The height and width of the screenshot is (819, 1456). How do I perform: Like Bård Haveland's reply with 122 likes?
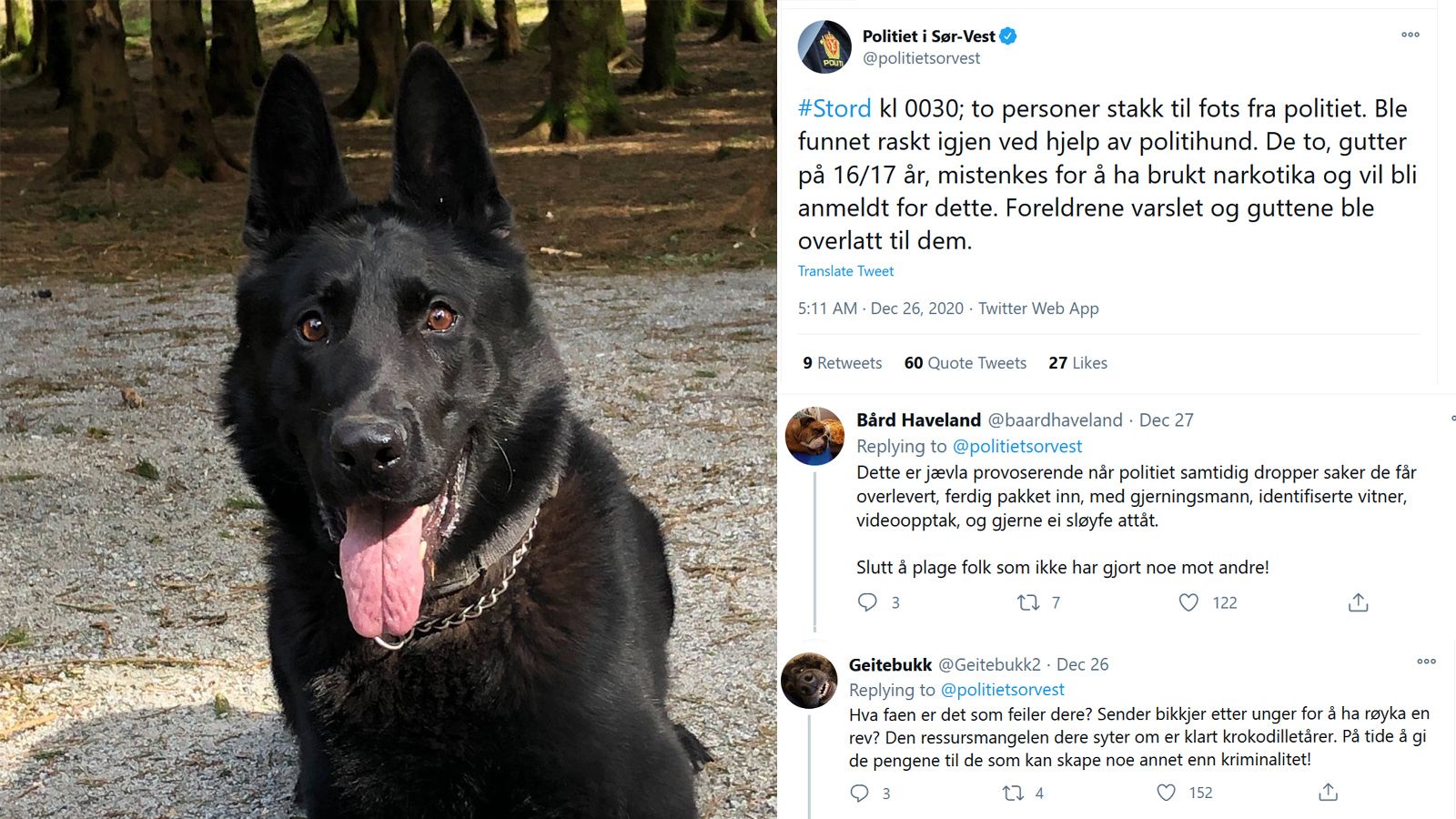pyautogui.click(x=1188, y=602)
